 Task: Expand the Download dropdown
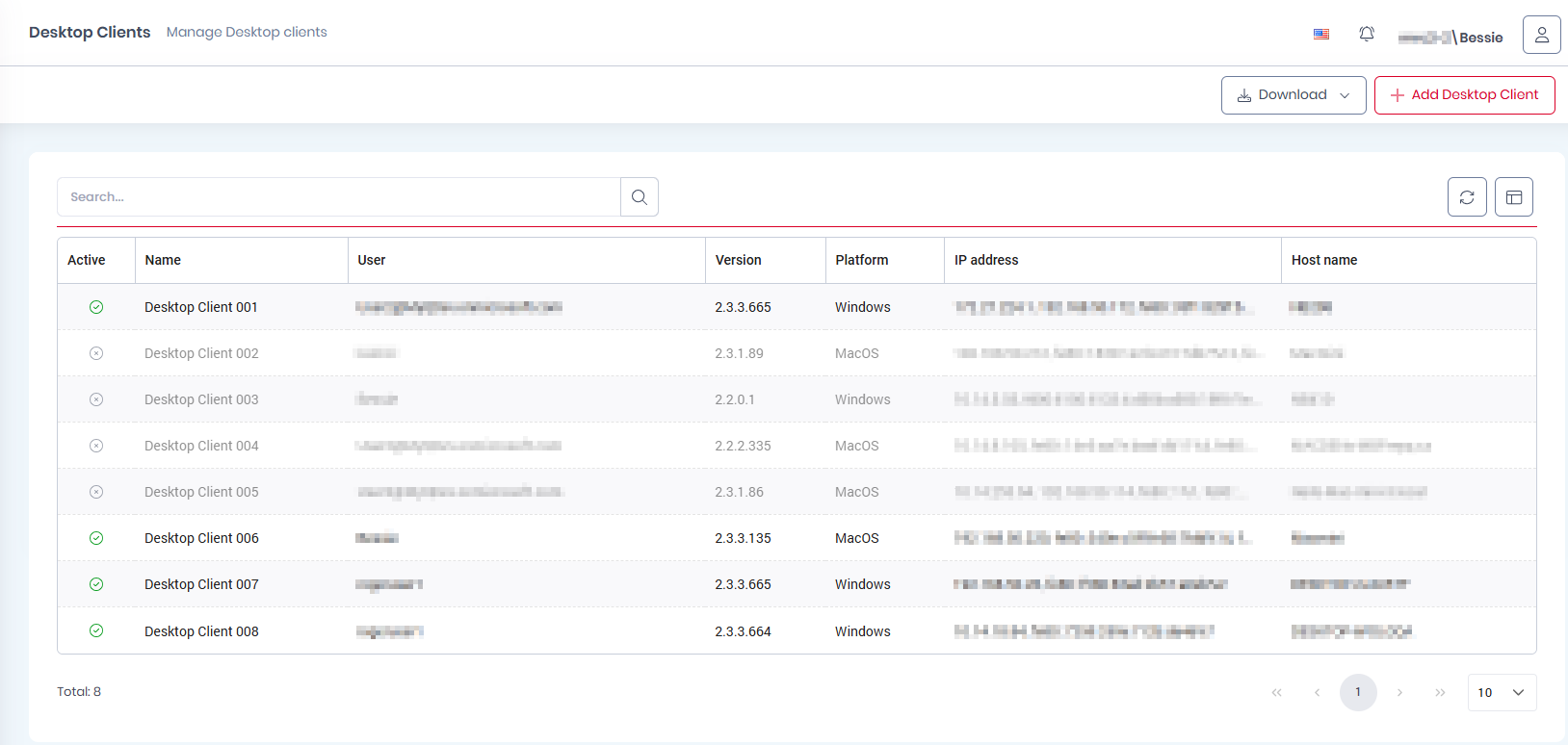1293,95
